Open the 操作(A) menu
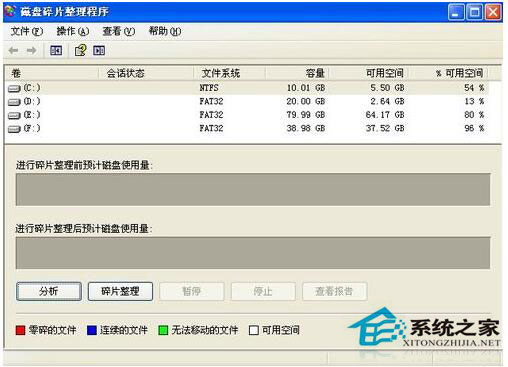This screenshot has height=367, width=508. tap(73, 31)
